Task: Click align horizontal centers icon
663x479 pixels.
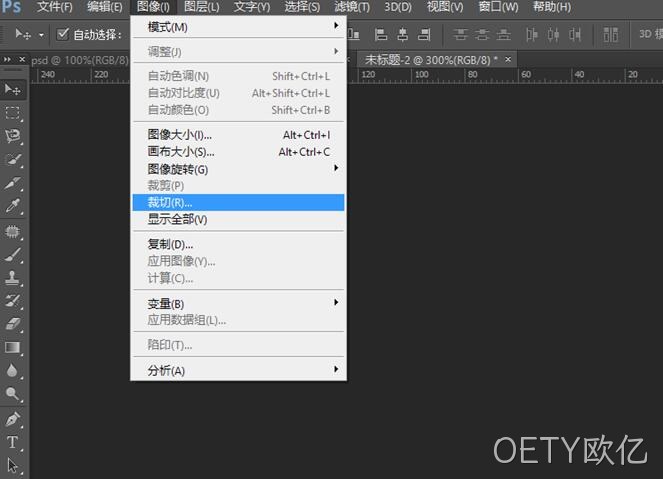Action: pos(403,34)
